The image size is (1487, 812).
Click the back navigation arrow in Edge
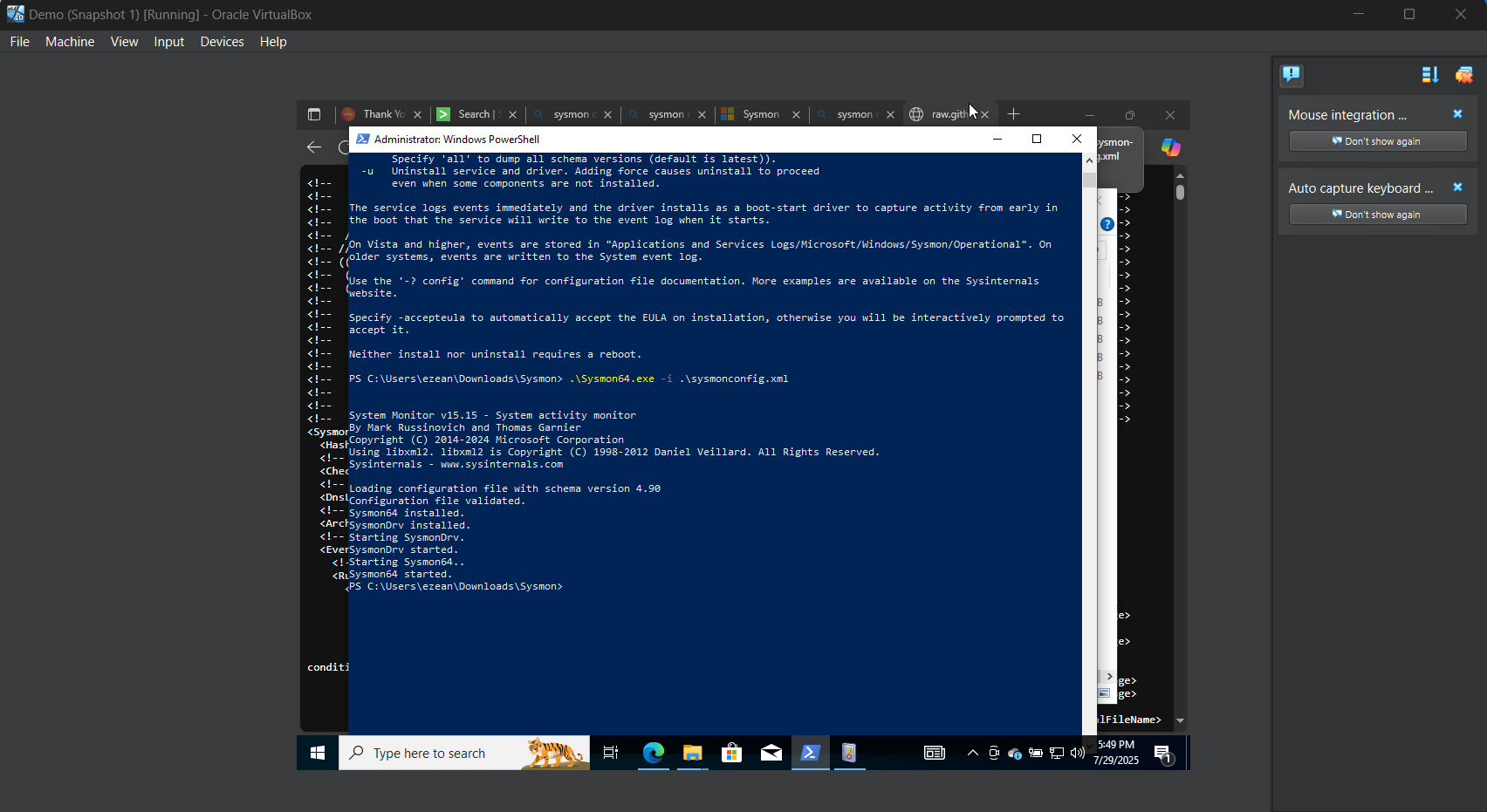pos(313,147)
